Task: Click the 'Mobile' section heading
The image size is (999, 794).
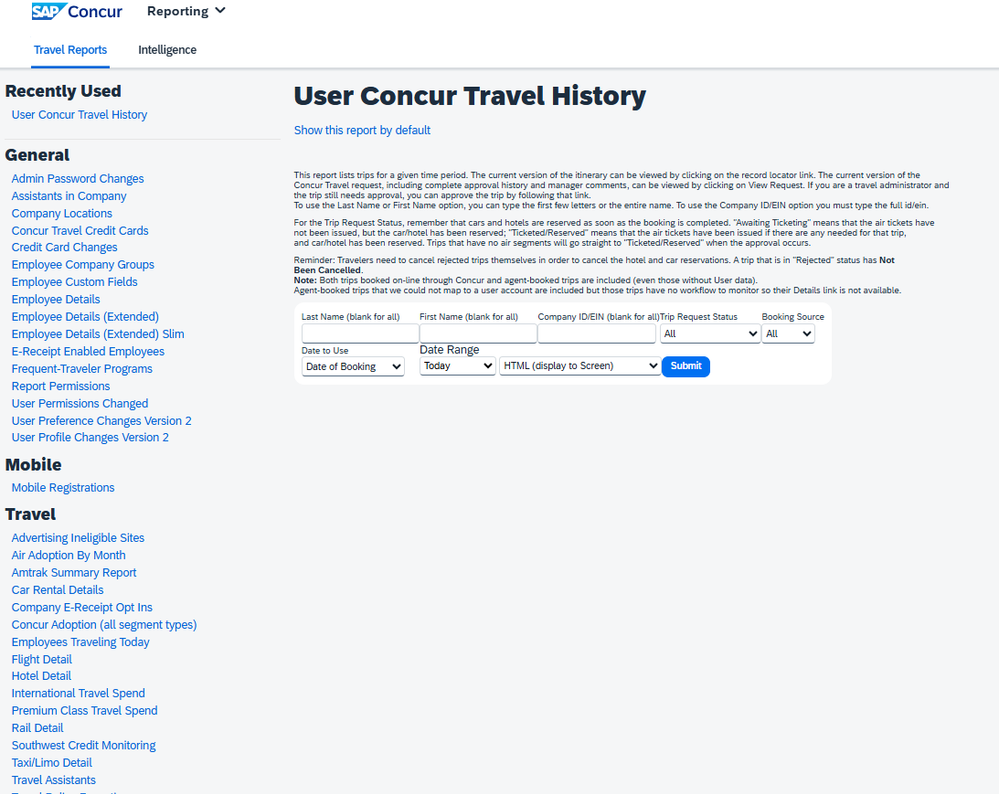Action: [33, 465]
